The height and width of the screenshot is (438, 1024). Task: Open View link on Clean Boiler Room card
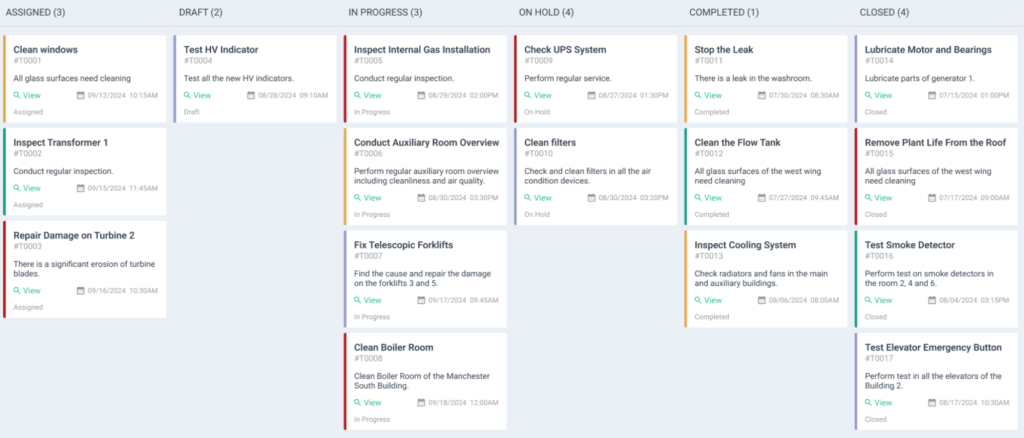368,403
